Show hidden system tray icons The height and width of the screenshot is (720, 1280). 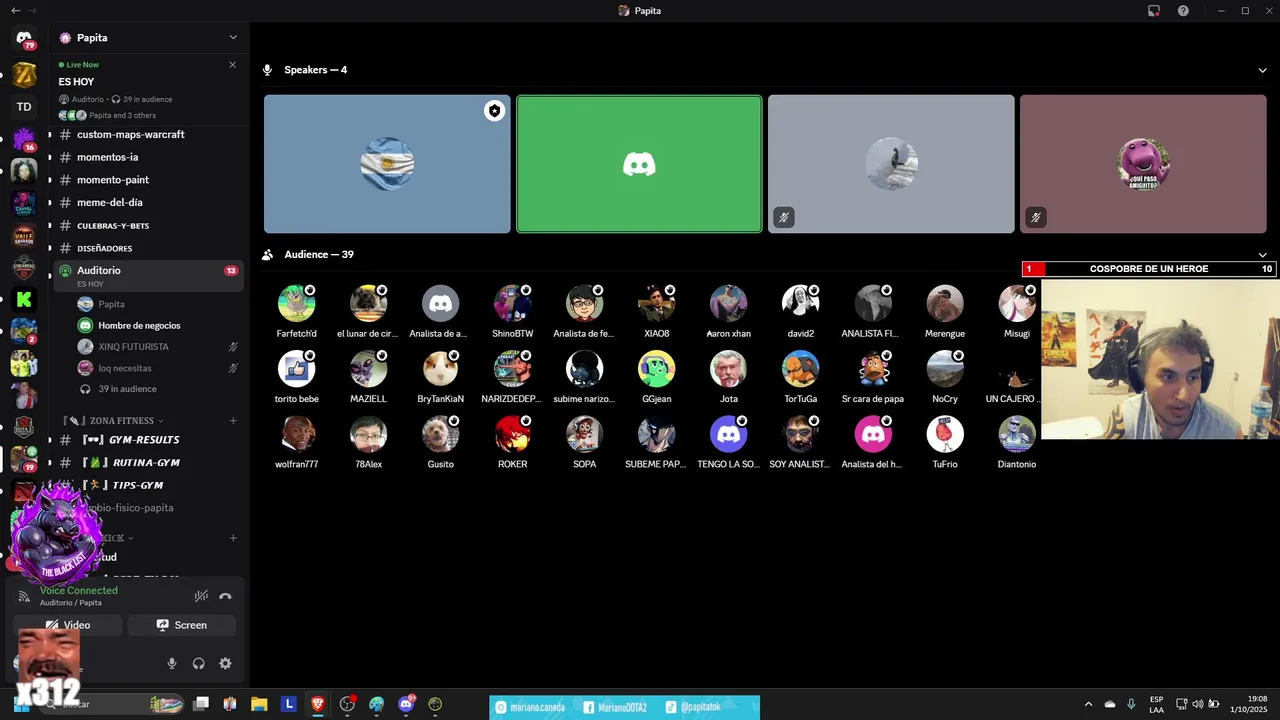1088,704
